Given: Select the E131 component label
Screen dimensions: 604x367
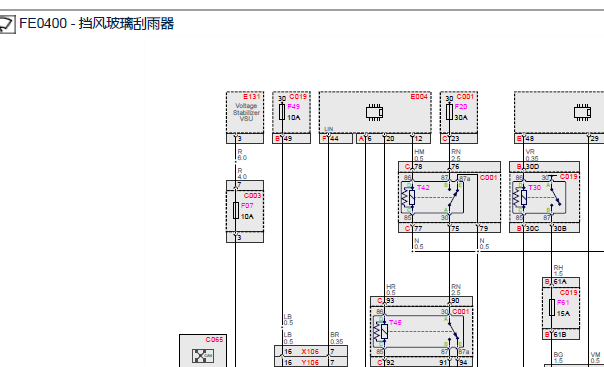Looking at the screenshot, I should coord(252,97).
